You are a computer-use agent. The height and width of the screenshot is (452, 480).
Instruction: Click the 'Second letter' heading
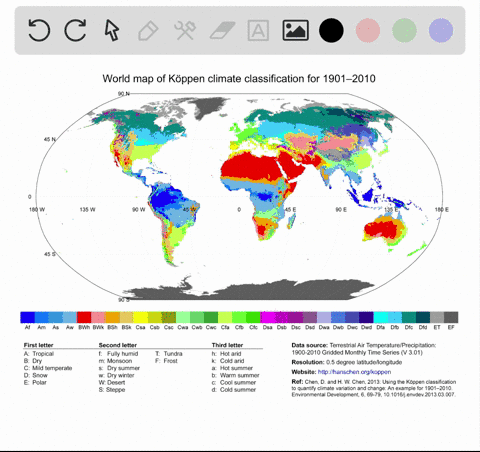pos(118,345)
